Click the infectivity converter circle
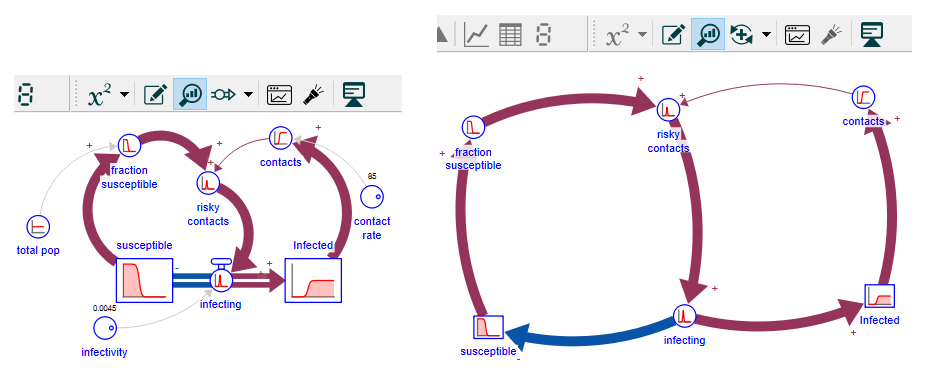This screenshot has height=374, width=943. point(105,328)
